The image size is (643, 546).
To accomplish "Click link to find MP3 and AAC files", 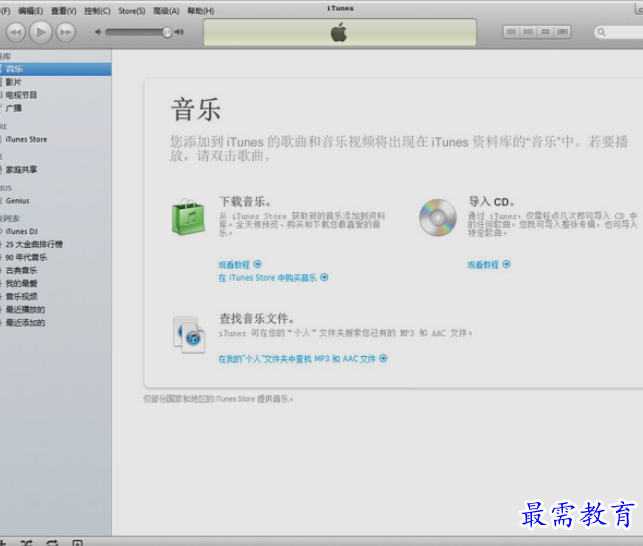I will 303,359.
